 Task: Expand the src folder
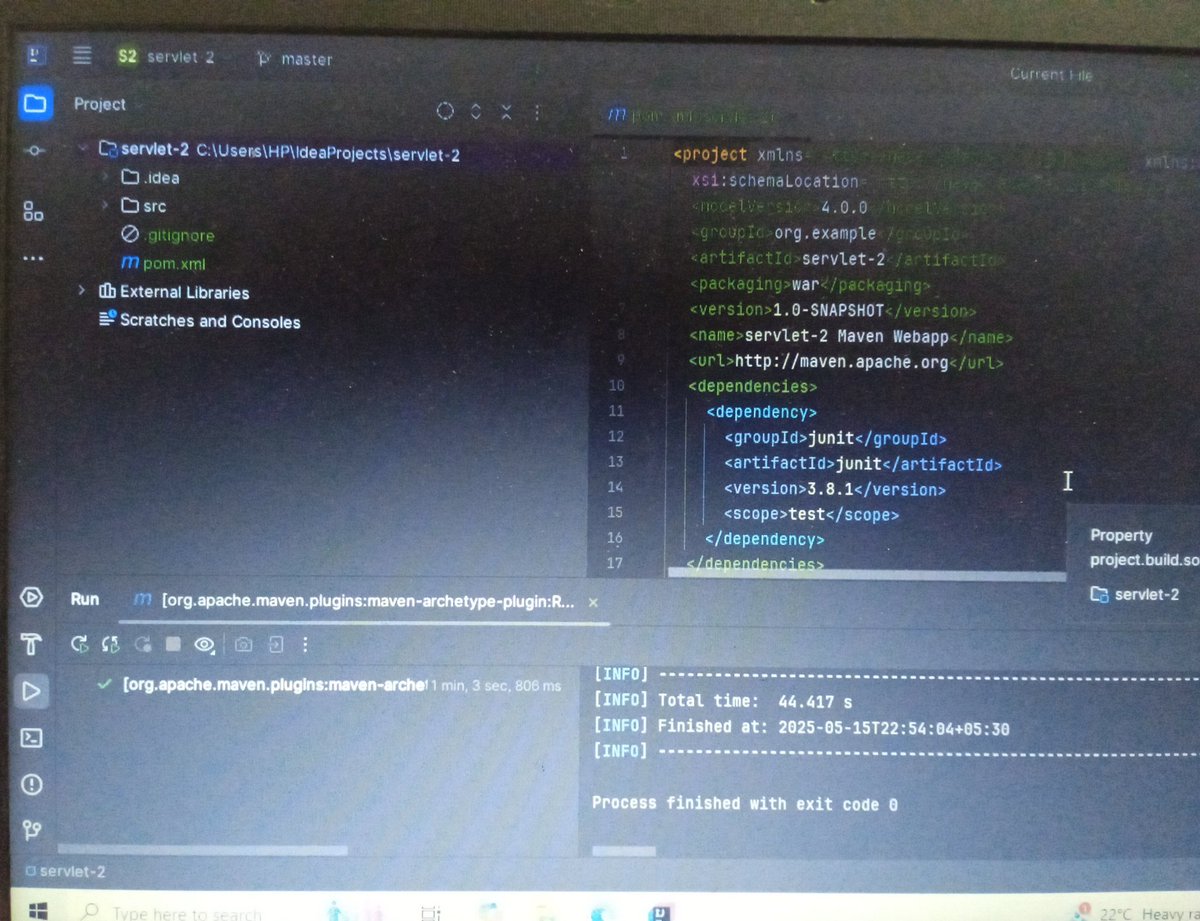point(105,205)
